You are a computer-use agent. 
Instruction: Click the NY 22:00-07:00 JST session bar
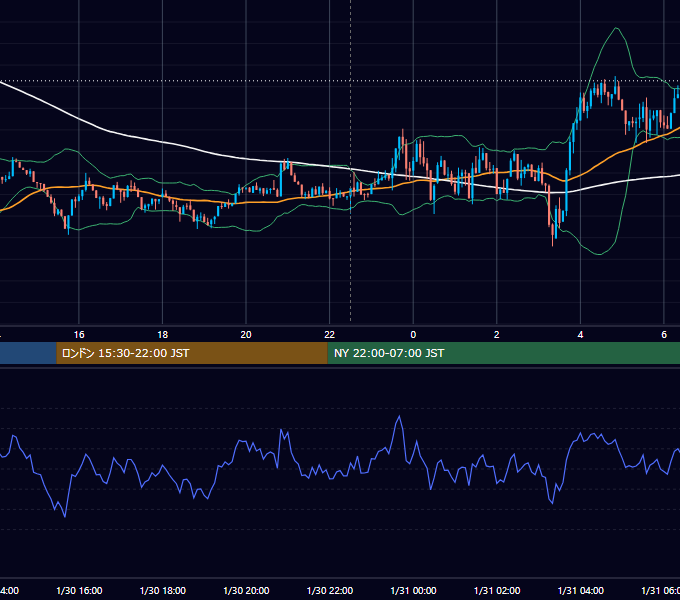503,353
